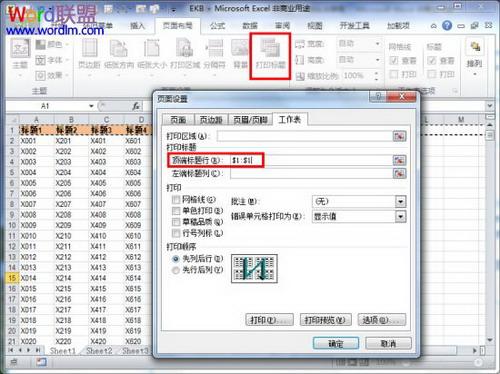The height and width of the screenshot is (374, 500).
Task: Select the row 15 header
Action: (x=12, y=278)
